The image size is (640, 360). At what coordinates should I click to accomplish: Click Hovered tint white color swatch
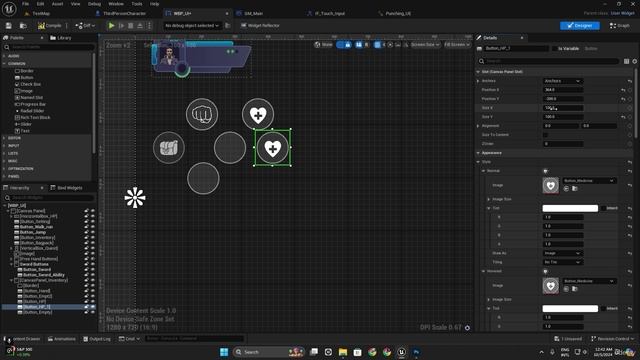point(570,309)
